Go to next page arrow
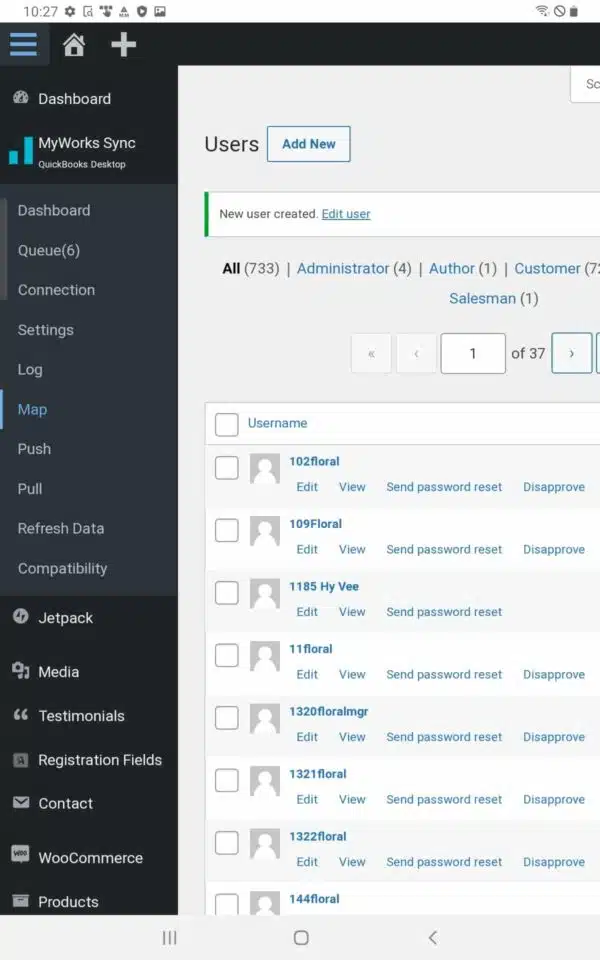This screenshot has height=960, width=600. (572, 353)
